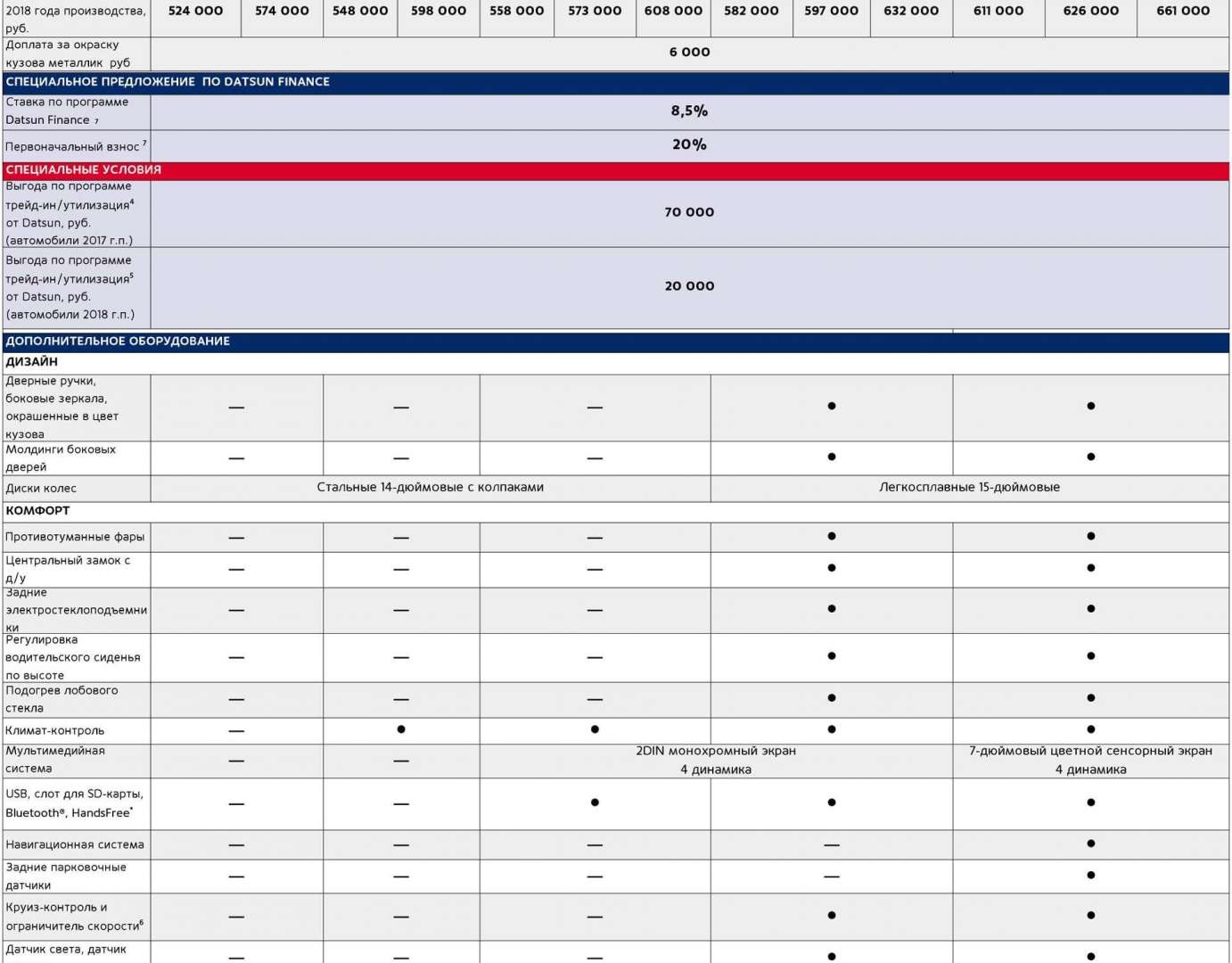
Task: Click the 20% initial payment value
Action: [689, 145]
